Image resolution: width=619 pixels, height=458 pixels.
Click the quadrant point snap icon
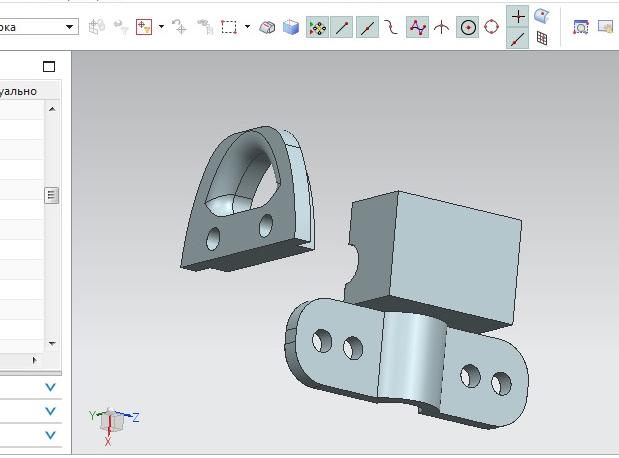tap(491, 27)
